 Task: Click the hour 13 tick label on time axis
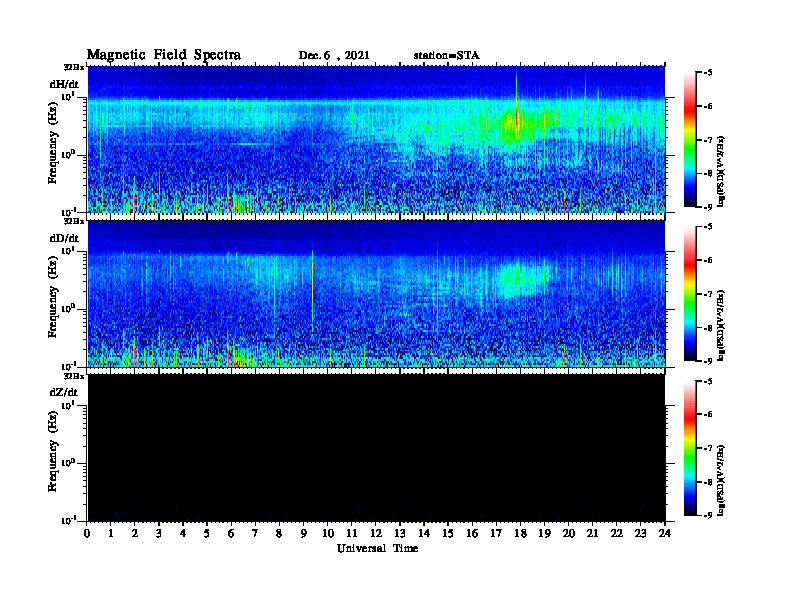click(400, 533)
